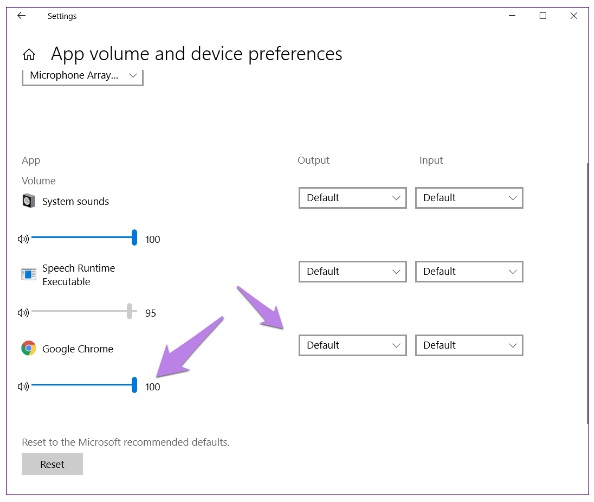Click Reset to restore recommended defaults

coord(52,464)
